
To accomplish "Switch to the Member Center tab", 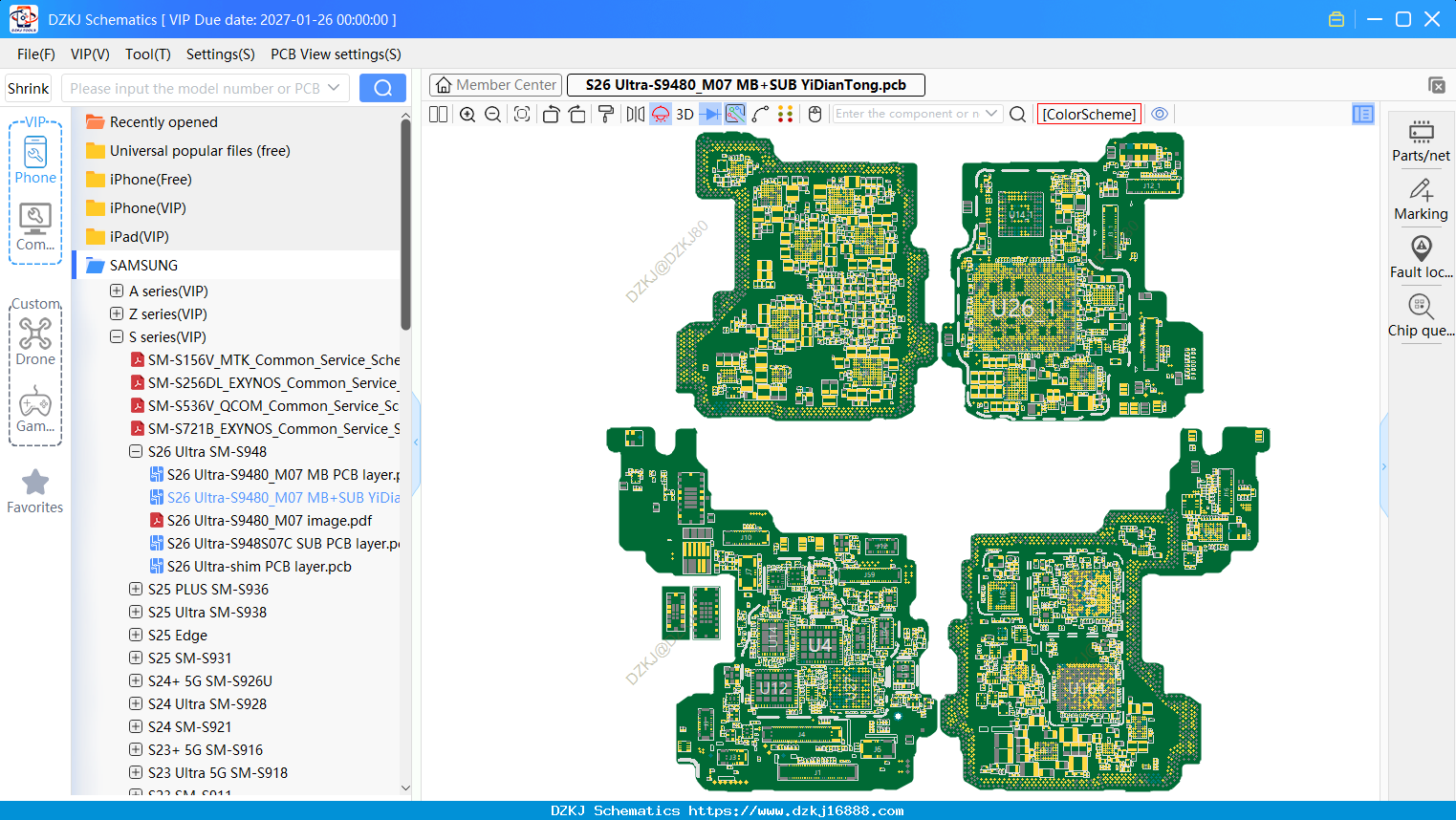I will pyautogui.click(x=496, y=85).
